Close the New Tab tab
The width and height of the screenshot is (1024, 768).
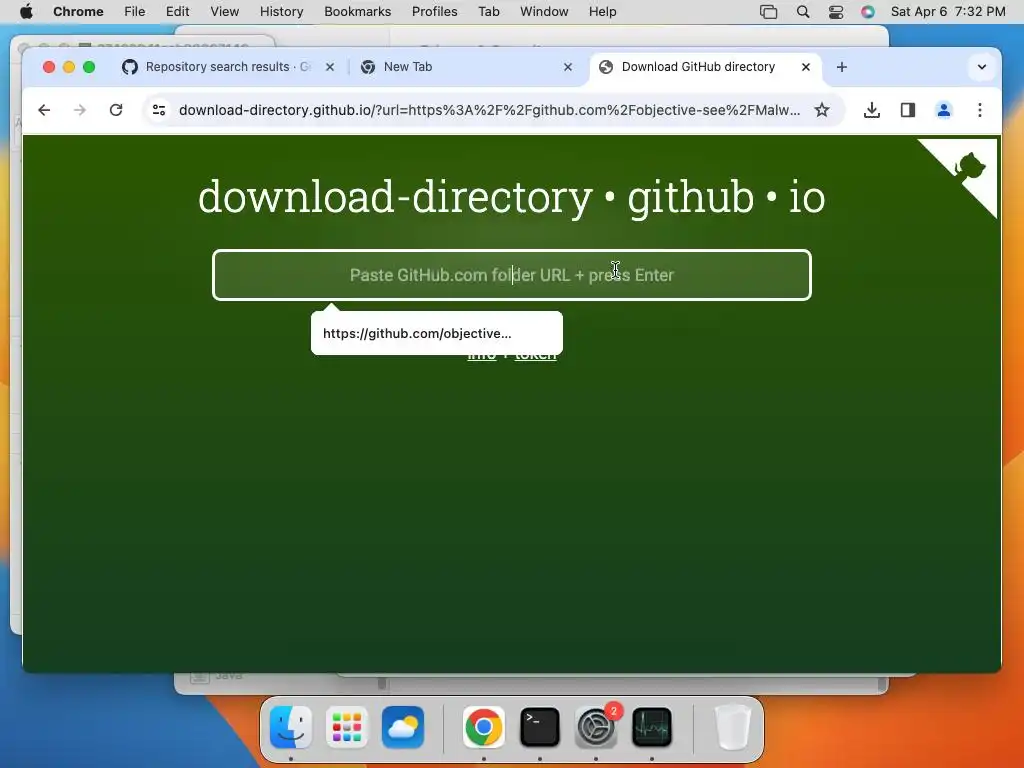tap(568, 67)
